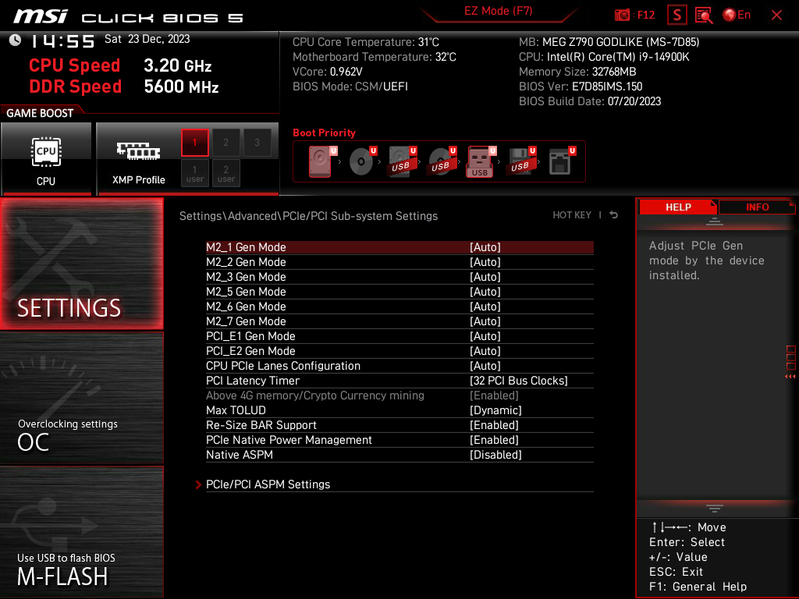Toggle PCIe Native Power Management value
The height and width of the screenshot is (599, 799).
(x=494, y=440)
